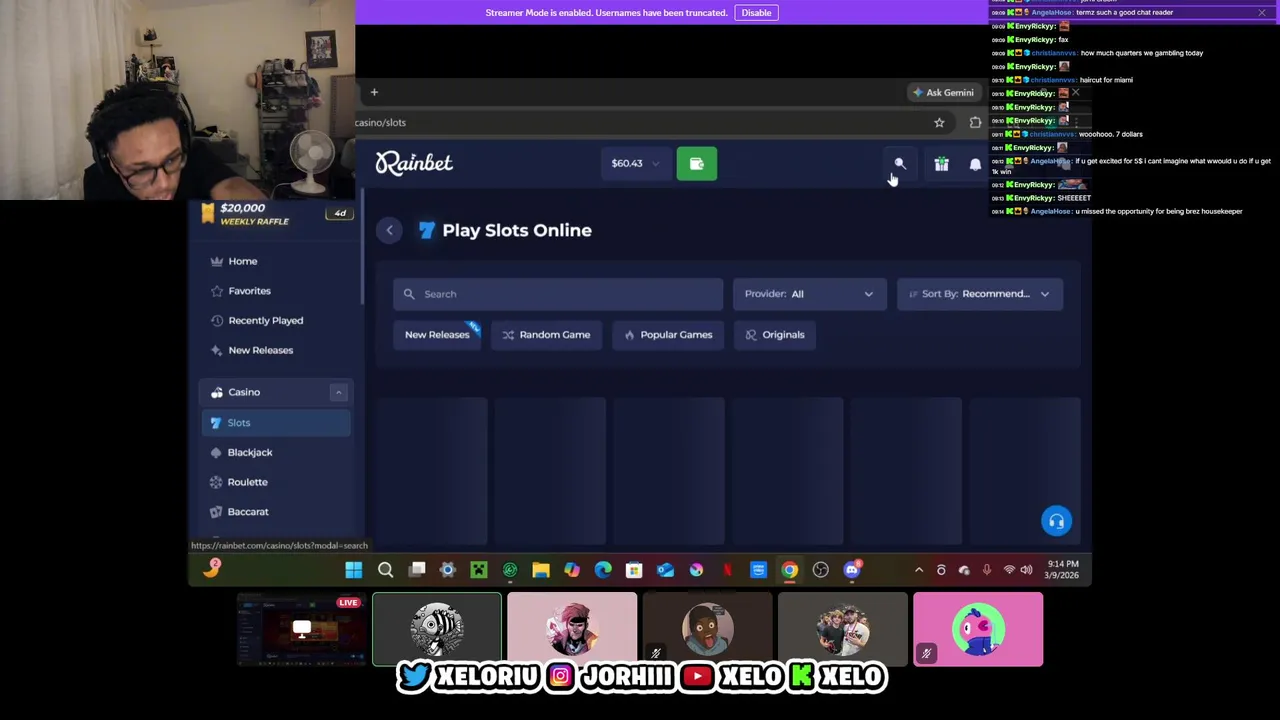
Task: Disable Streamer Mode in the banner
Action: click(756, 12)
